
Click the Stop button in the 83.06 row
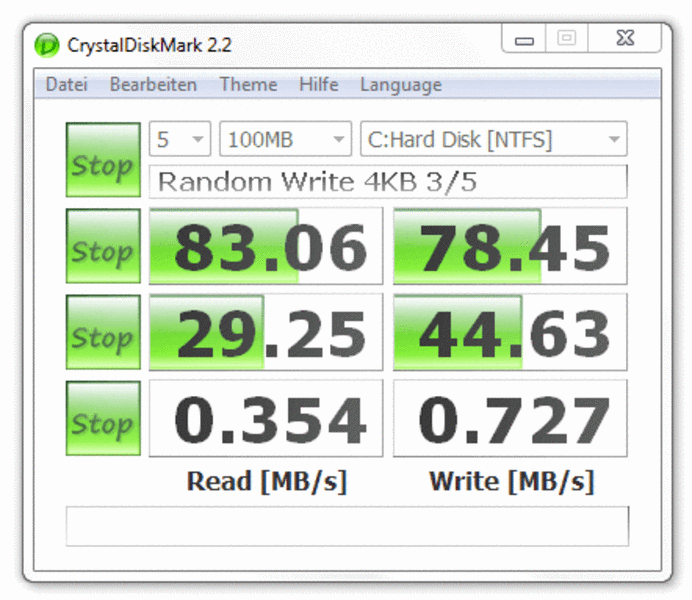click(x=103, y=246)
